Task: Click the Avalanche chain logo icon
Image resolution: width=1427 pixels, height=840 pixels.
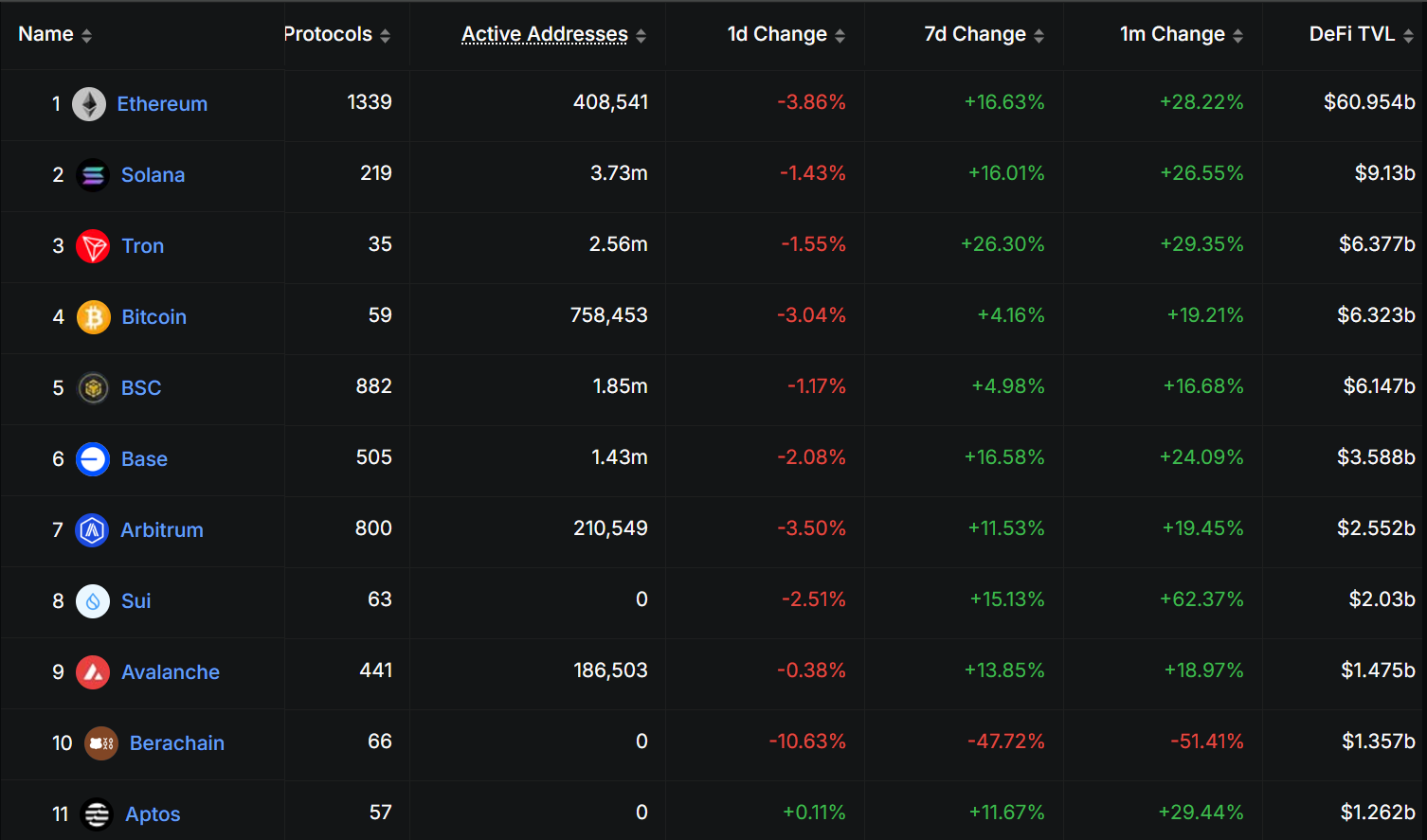Action: click(93, 672)
